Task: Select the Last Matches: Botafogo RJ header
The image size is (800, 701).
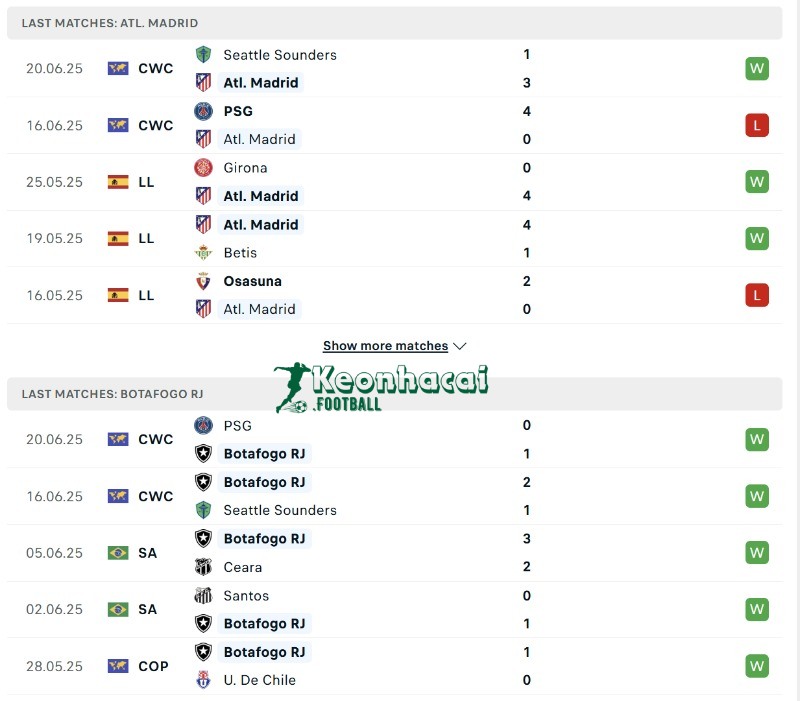Action: 112,394
